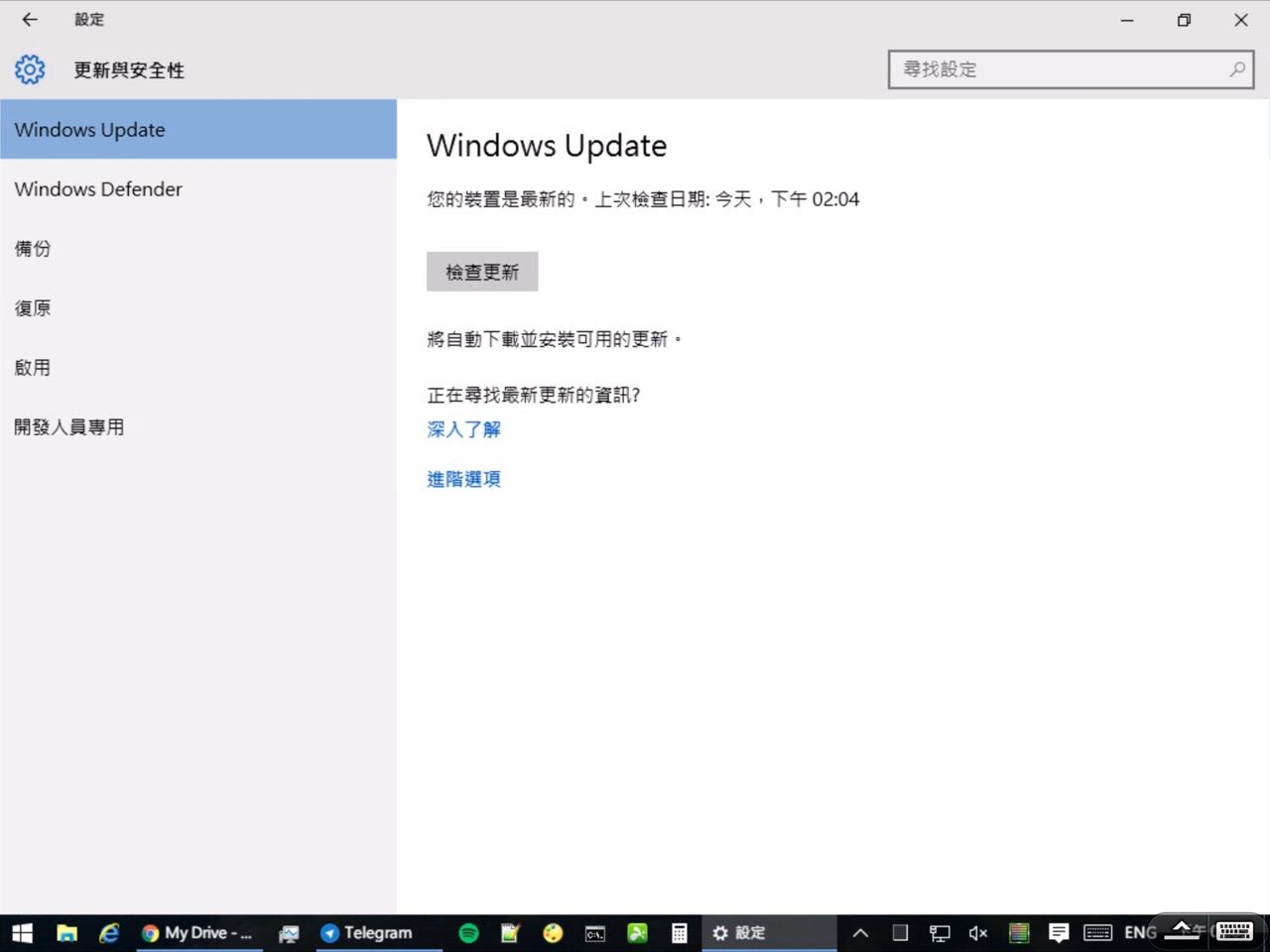The width and height of the screenshot is (1270, 952).
Task: Follow the 深入了解 learn more link
Action: tap(463, 429)
